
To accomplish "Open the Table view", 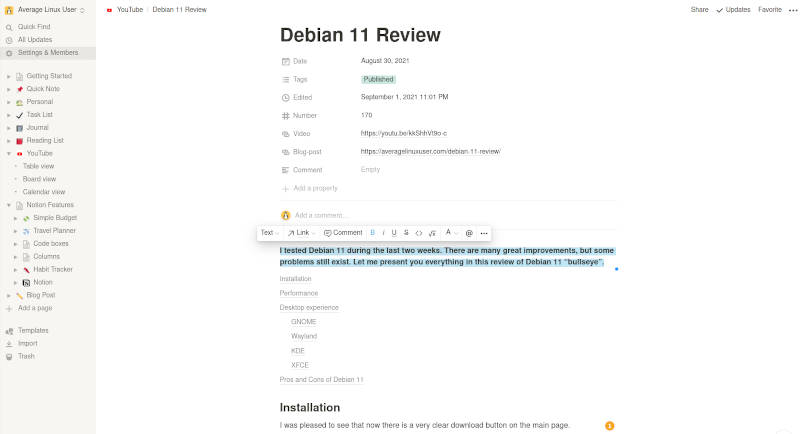I will pos(38,166).
